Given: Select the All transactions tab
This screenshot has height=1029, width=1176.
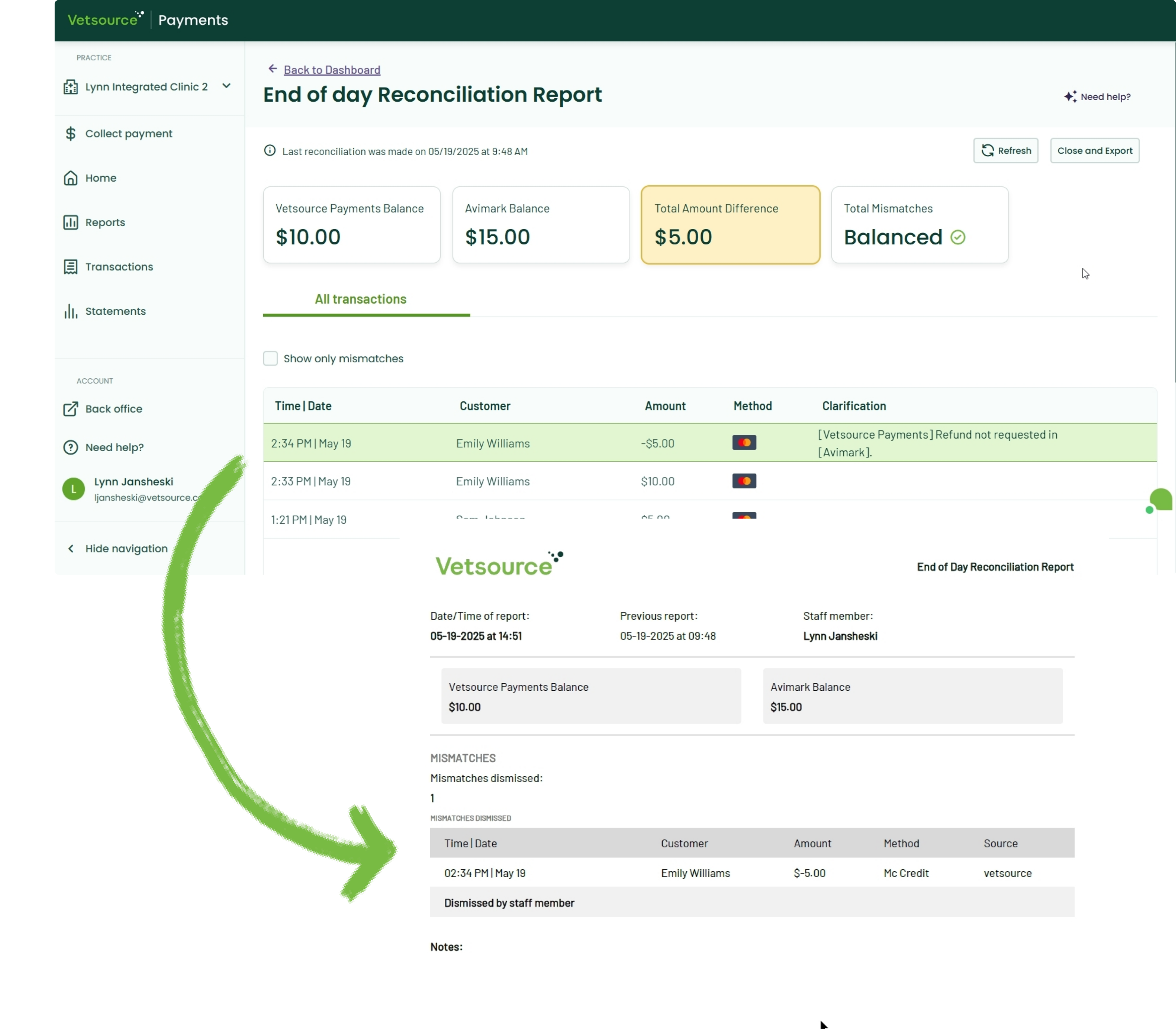Looking at the screenshot, I should tap(361, 299).
